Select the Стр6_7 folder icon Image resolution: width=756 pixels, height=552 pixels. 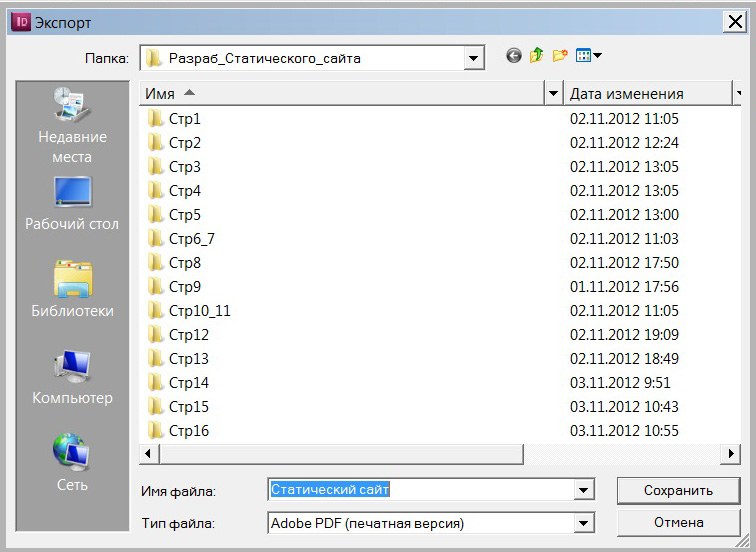155,239
